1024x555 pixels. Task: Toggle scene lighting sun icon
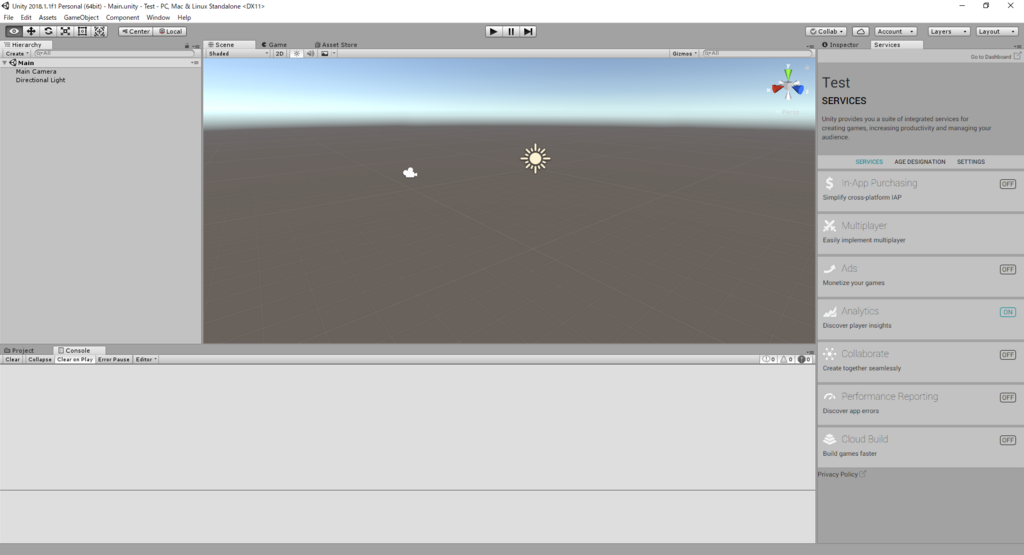[x=296, y=54]
